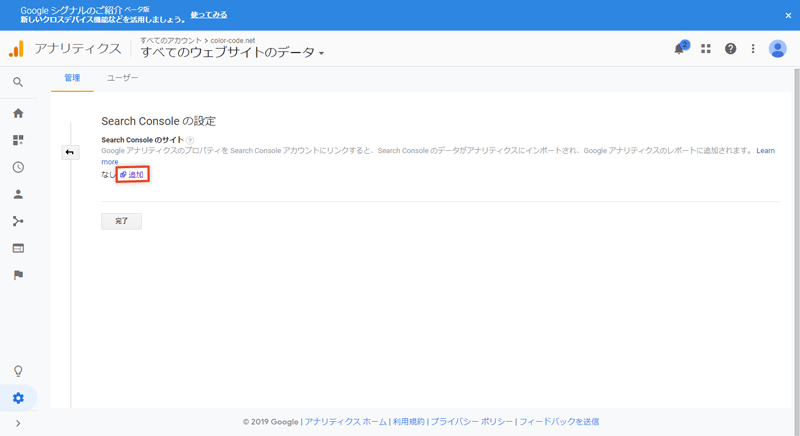This screenshot has width=800, height=436.
Task: Open the user account avatar
Action: coord(778,48)
